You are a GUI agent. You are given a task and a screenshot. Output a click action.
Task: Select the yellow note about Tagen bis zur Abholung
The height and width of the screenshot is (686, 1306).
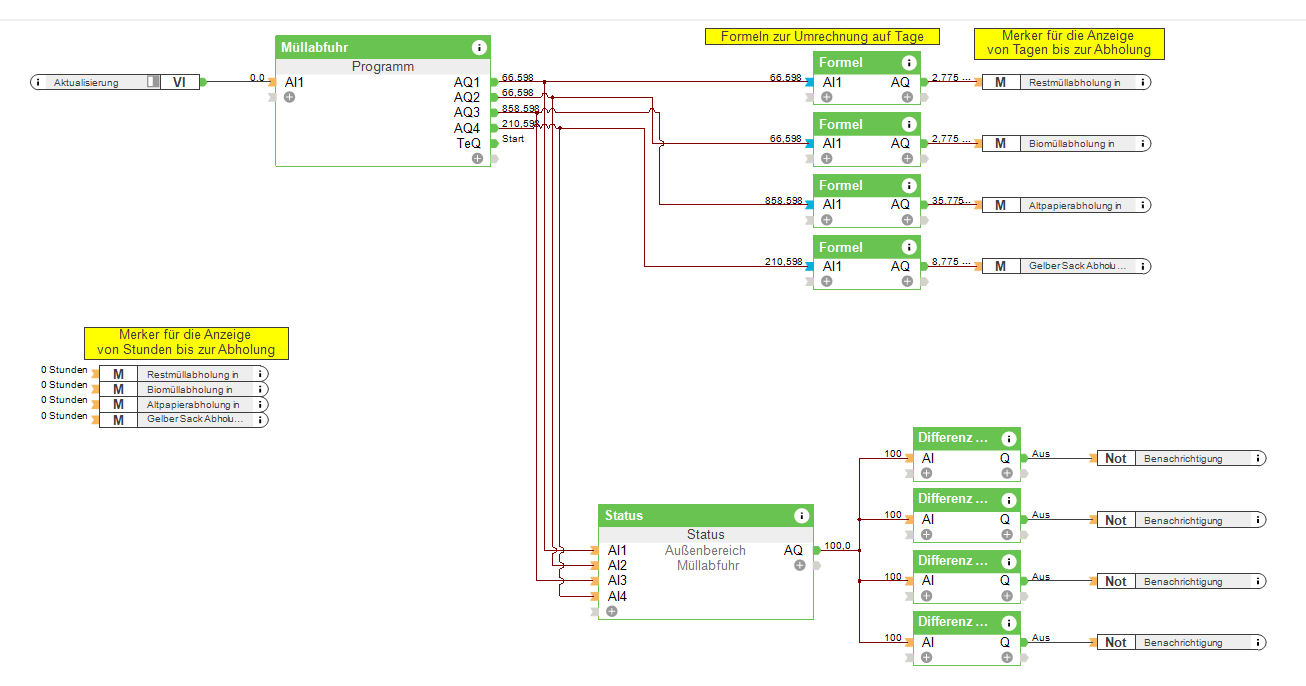[1069, 43]
